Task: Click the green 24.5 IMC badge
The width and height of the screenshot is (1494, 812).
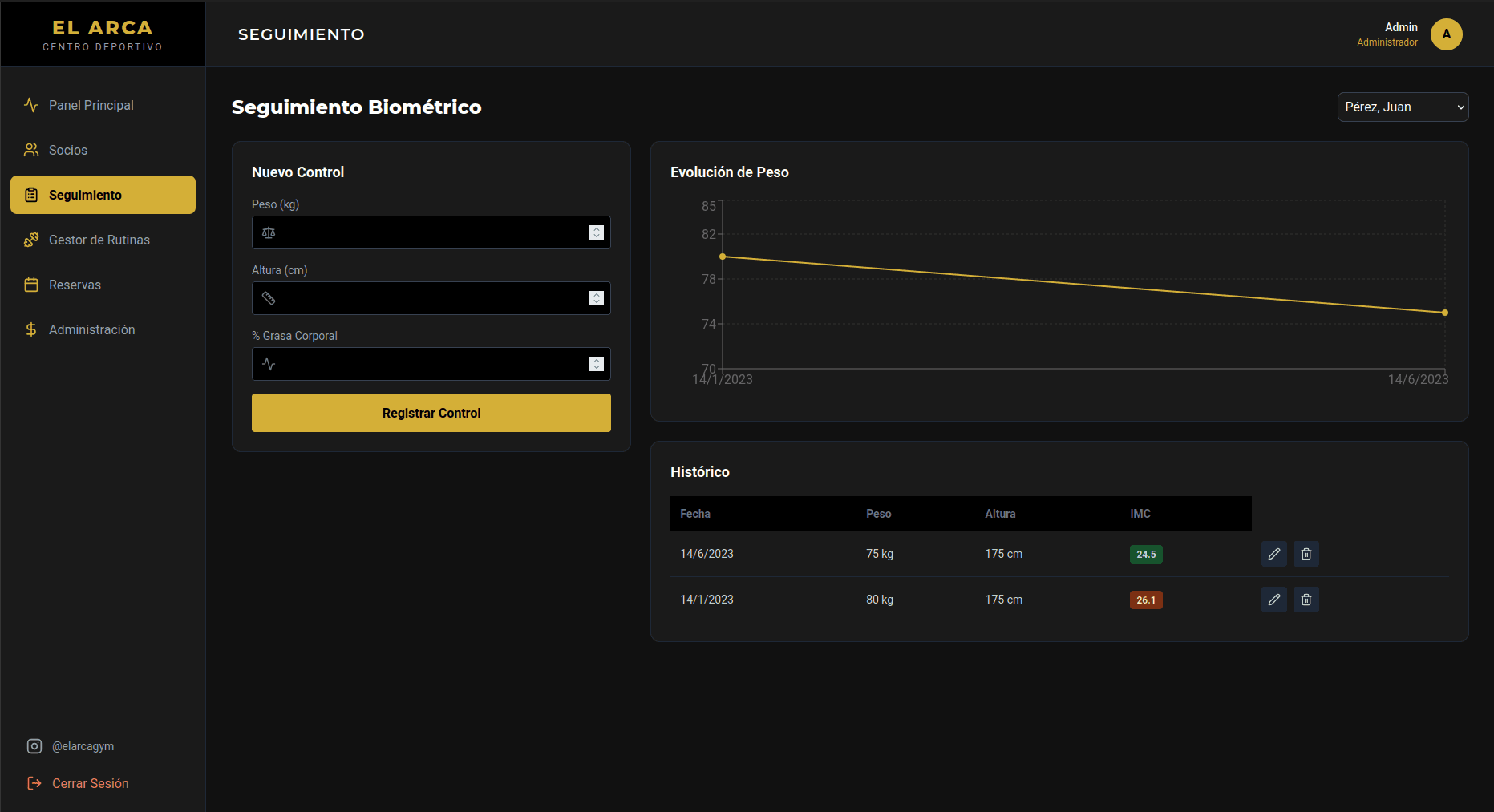Action: point(1145,554)
